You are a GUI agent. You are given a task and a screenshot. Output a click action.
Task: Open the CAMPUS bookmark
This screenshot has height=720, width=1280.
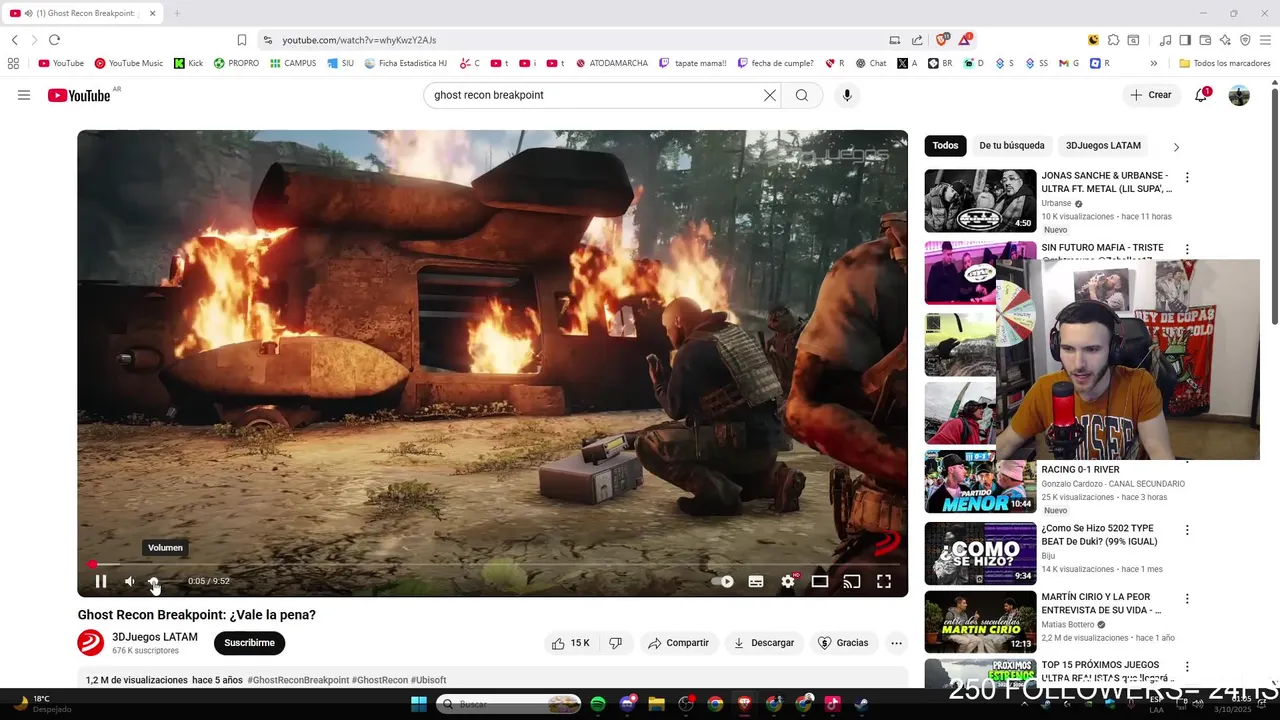point(293,63)
